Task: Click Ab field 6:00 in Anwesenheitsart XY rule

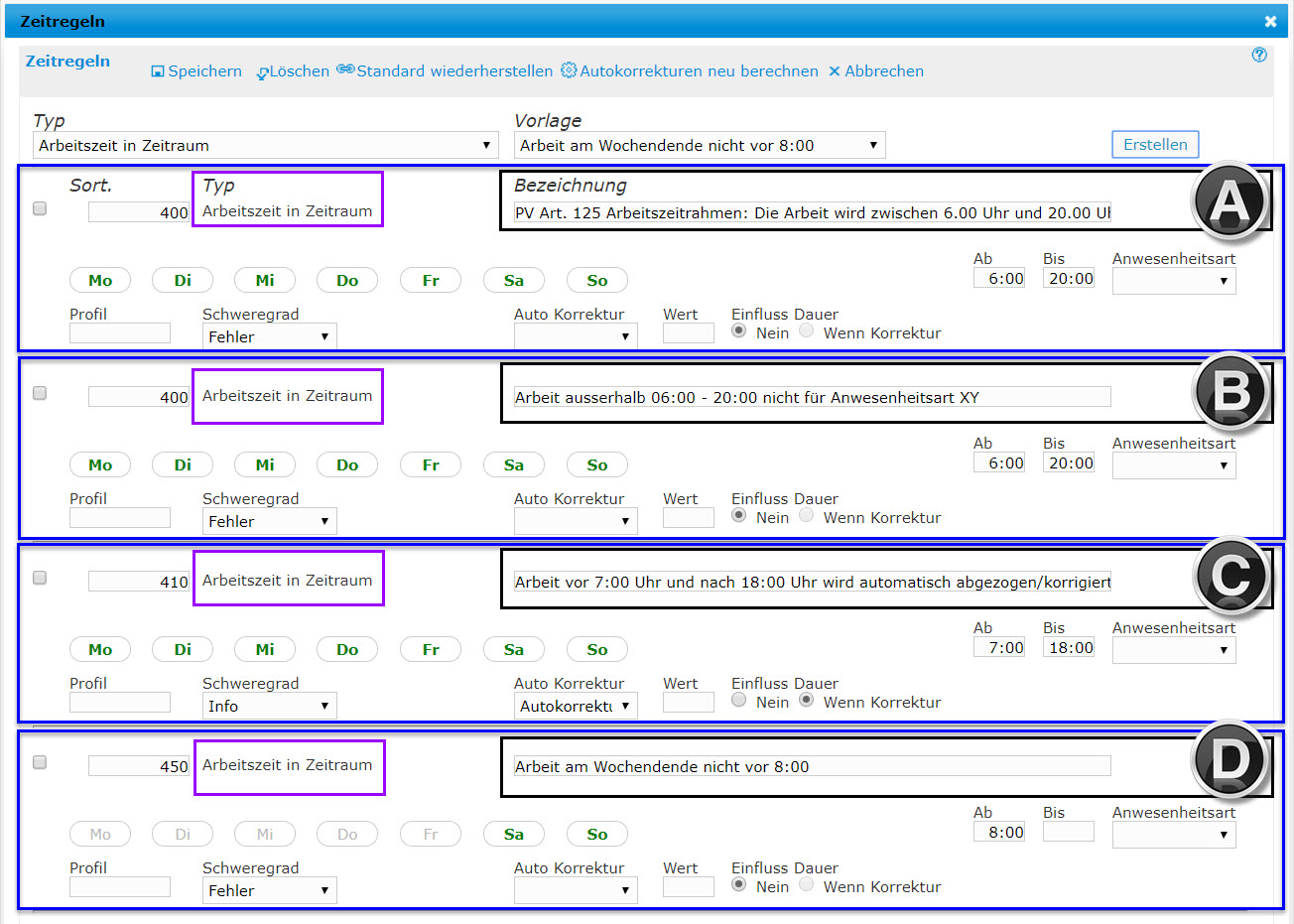Action: click(x=999, y=462)
